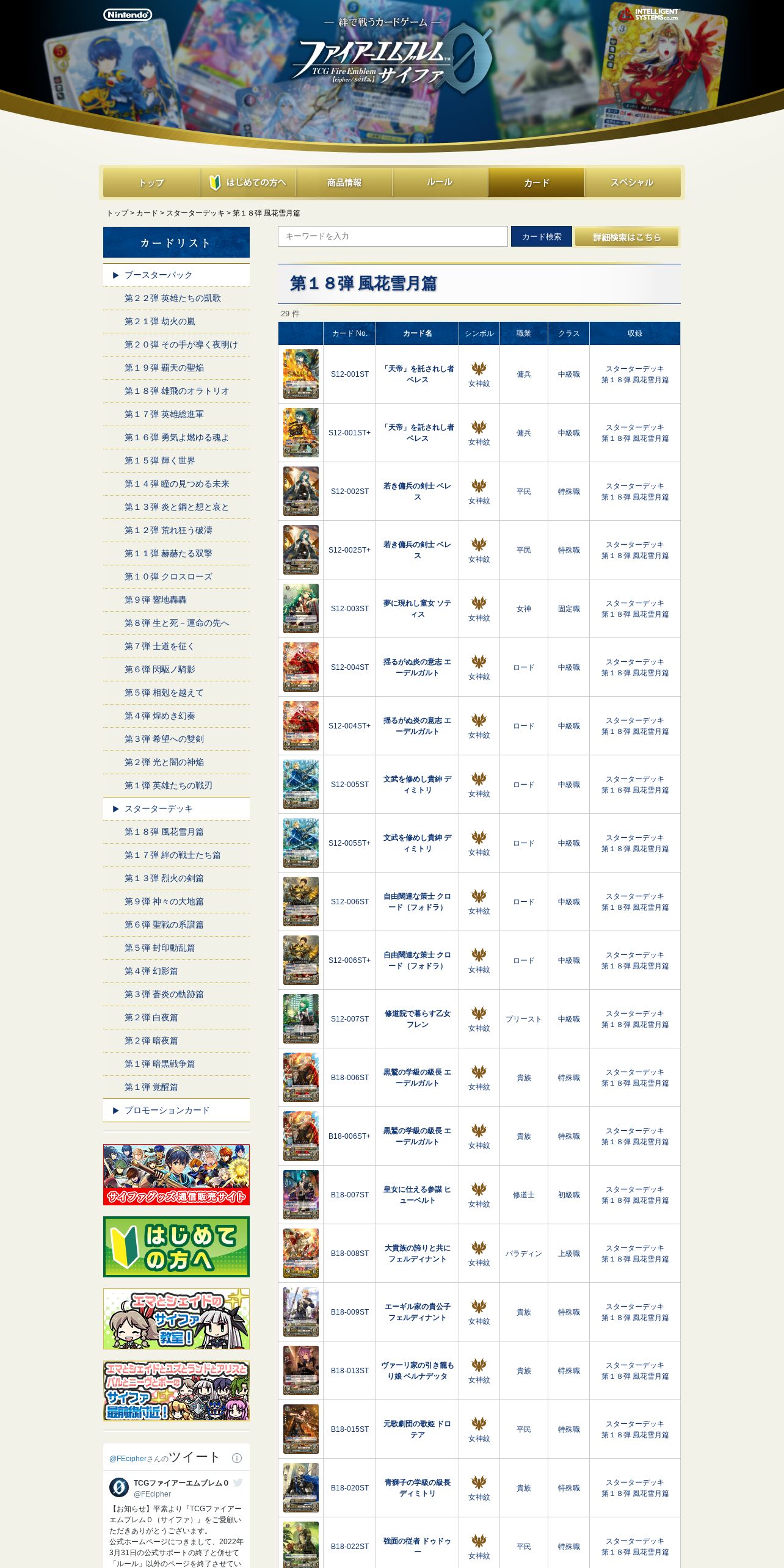Image resolution: width=784 pixels, height=1568 pixels.
Task: Click 女神紋 symbol icon in B18-022ST row
Action: (x=479, y=1541)
